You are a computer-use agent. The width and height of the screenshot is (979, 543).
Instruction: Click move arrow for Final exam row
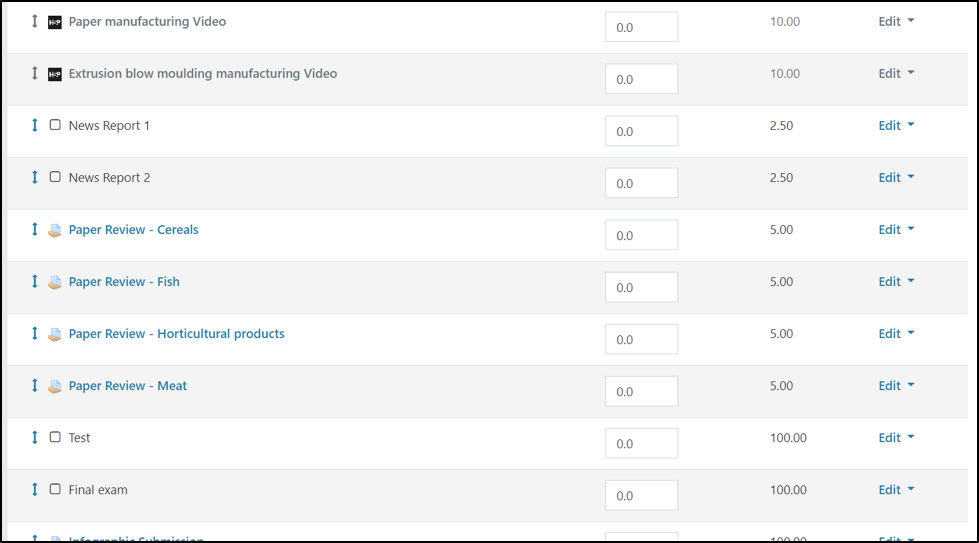tap(35, 489)
